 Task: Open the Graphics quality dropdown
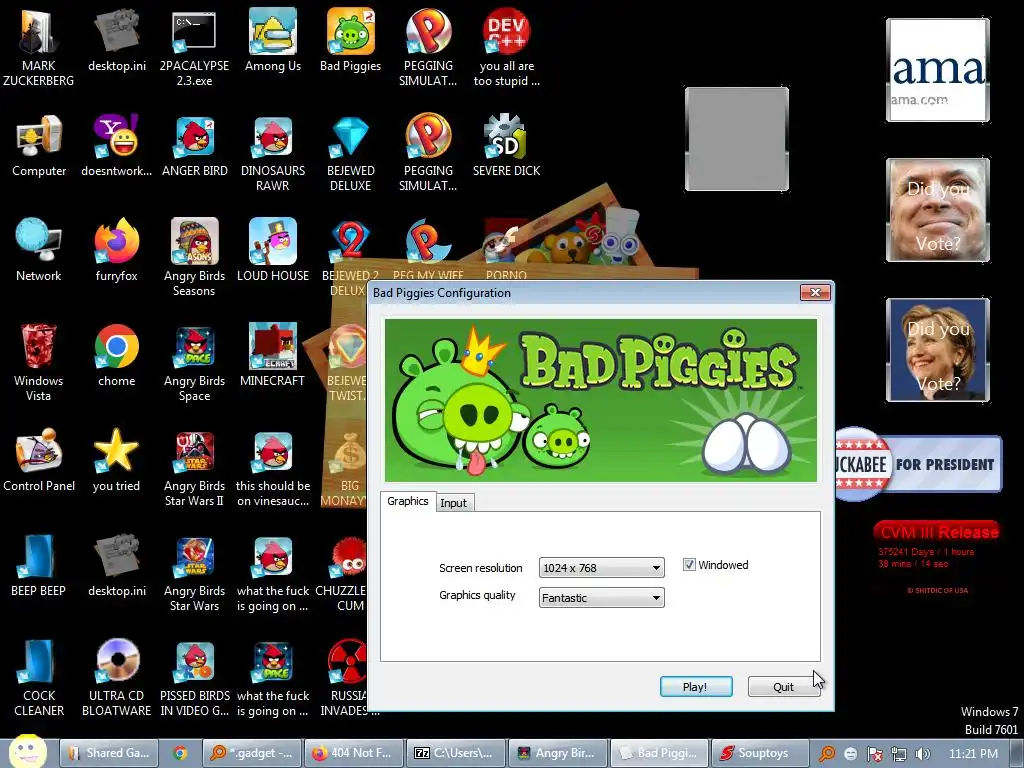click(601, 598)
